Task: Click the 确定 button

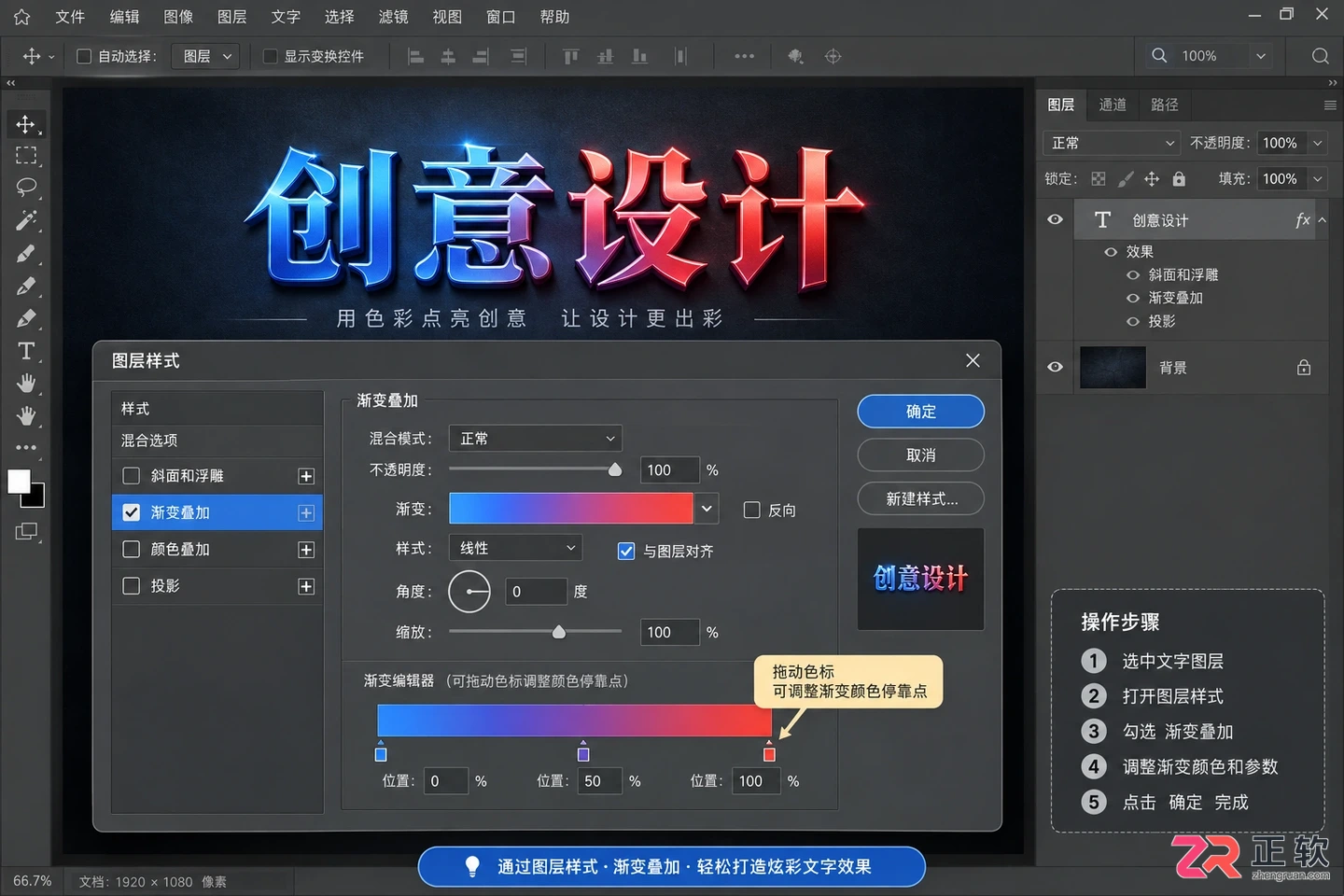Action: tap(921, 412)
